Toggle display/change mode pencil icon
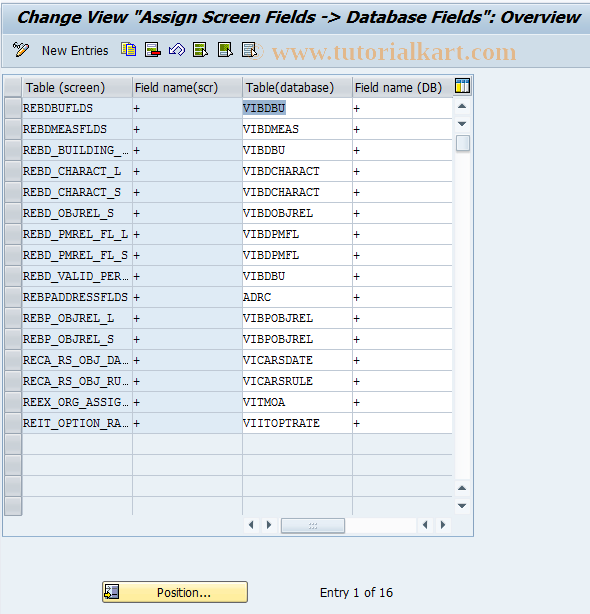 click(20, 50)
